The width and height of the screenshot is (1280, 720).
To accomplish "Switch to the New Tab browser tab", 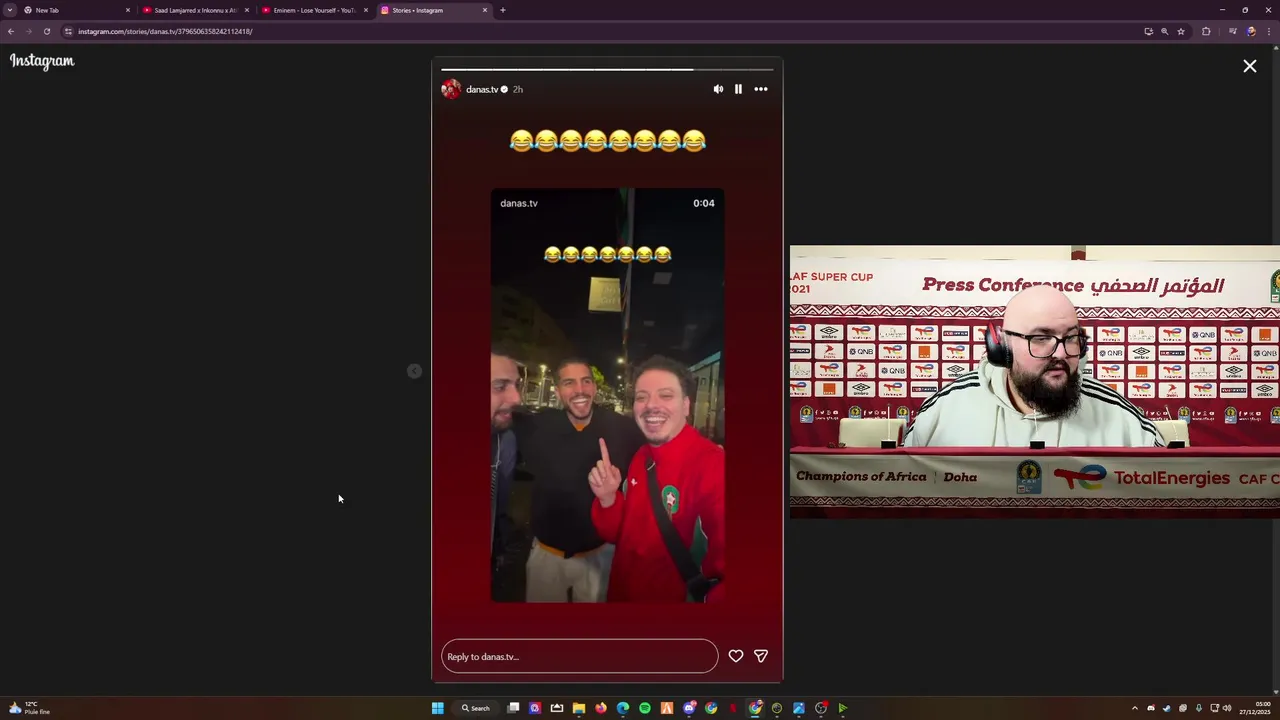I will 76,10.
